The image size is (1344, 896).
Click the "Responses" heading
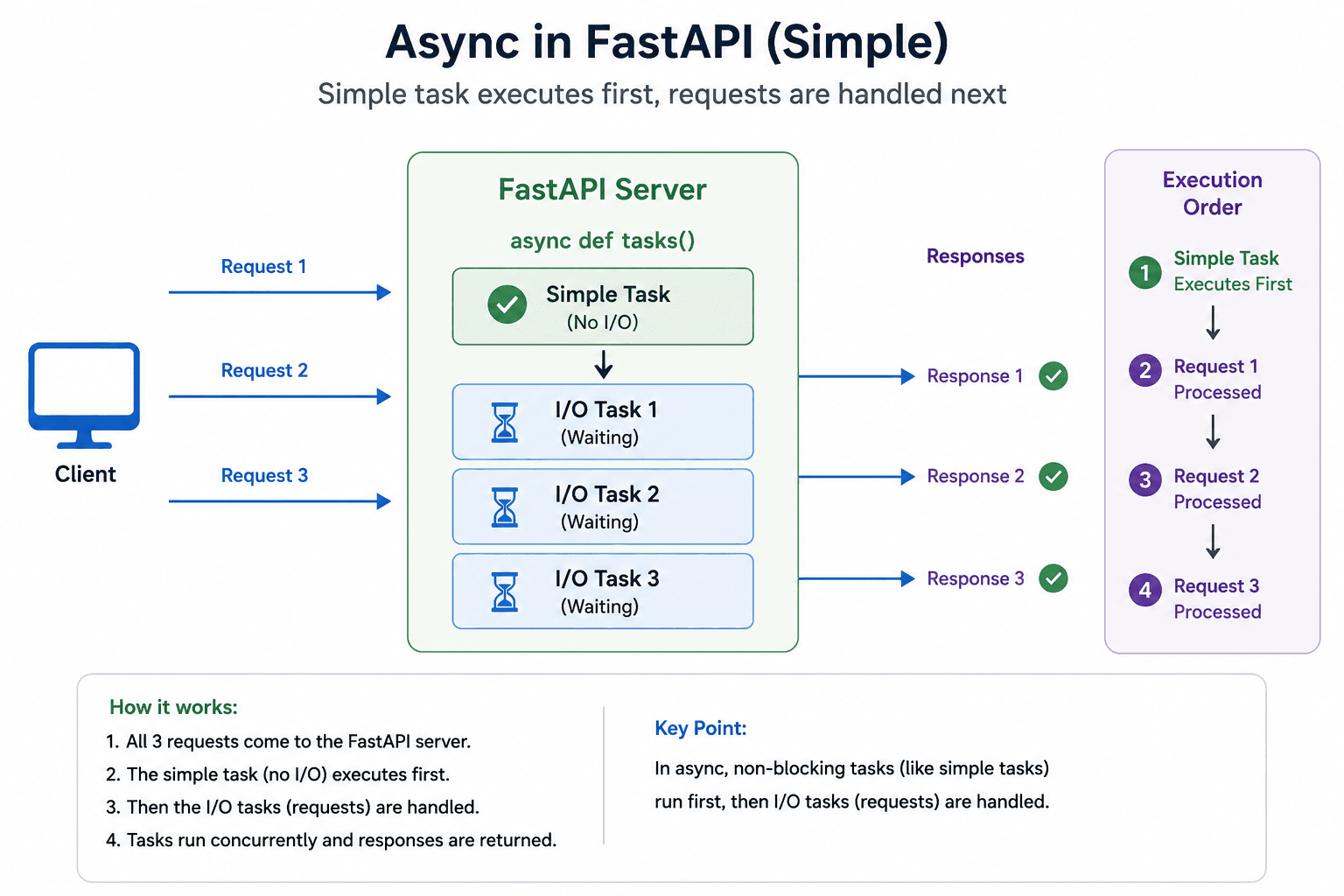[x=976, y=256]
